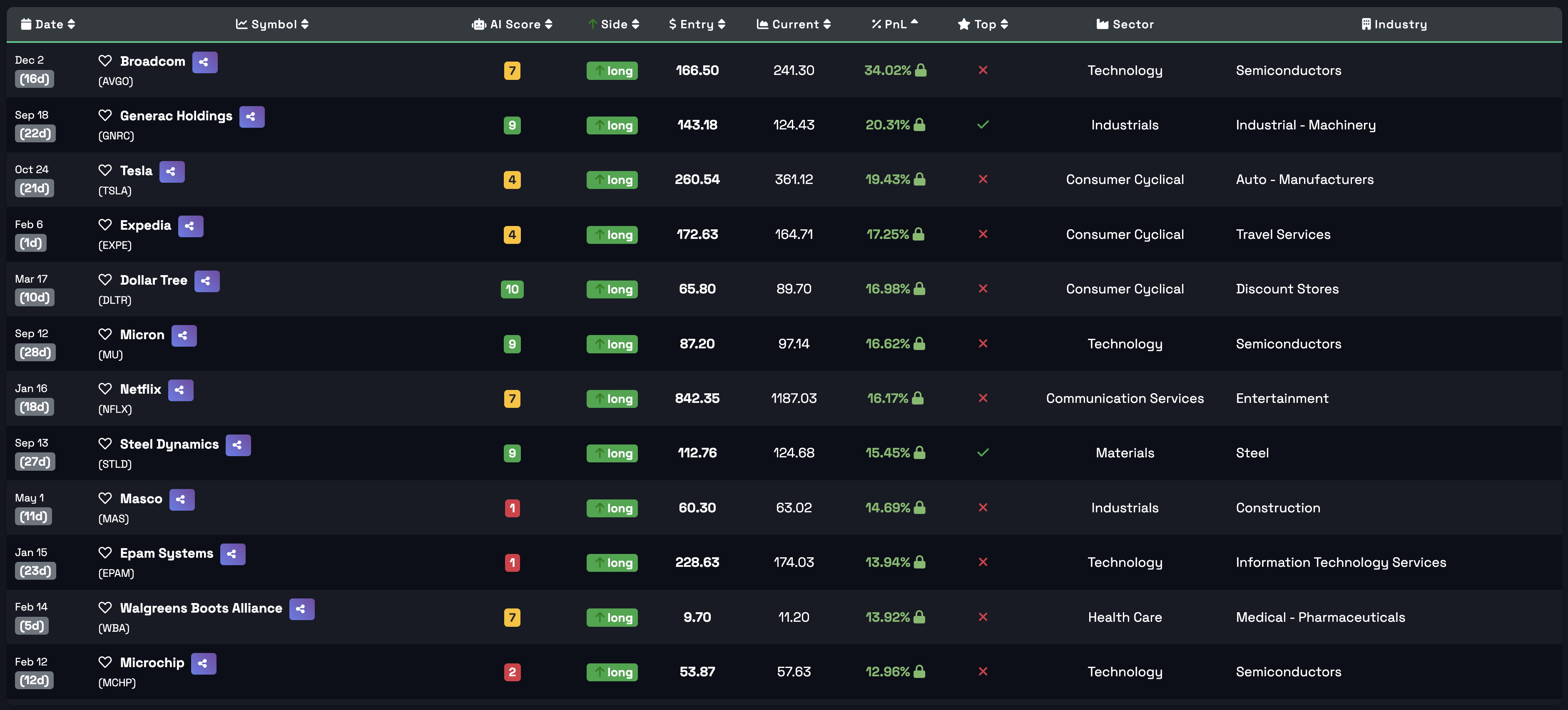Select the Netflix entry price 842.35
1568x710 pixels.
click(x=697, y=399)
